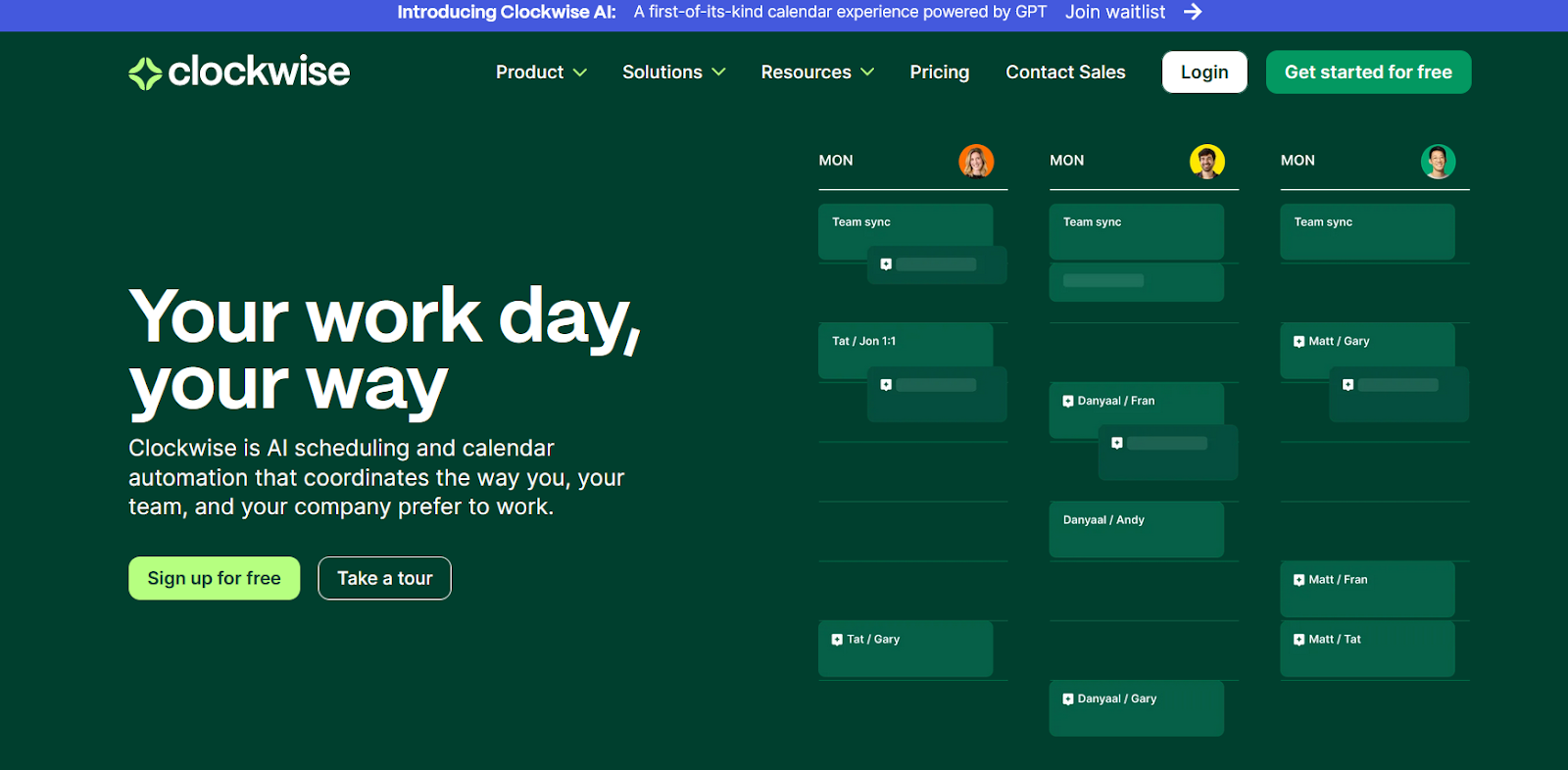Open the Solutions menu
Image resolution: width=1568 pixels, height=770 pixels.
pos(674,72)
